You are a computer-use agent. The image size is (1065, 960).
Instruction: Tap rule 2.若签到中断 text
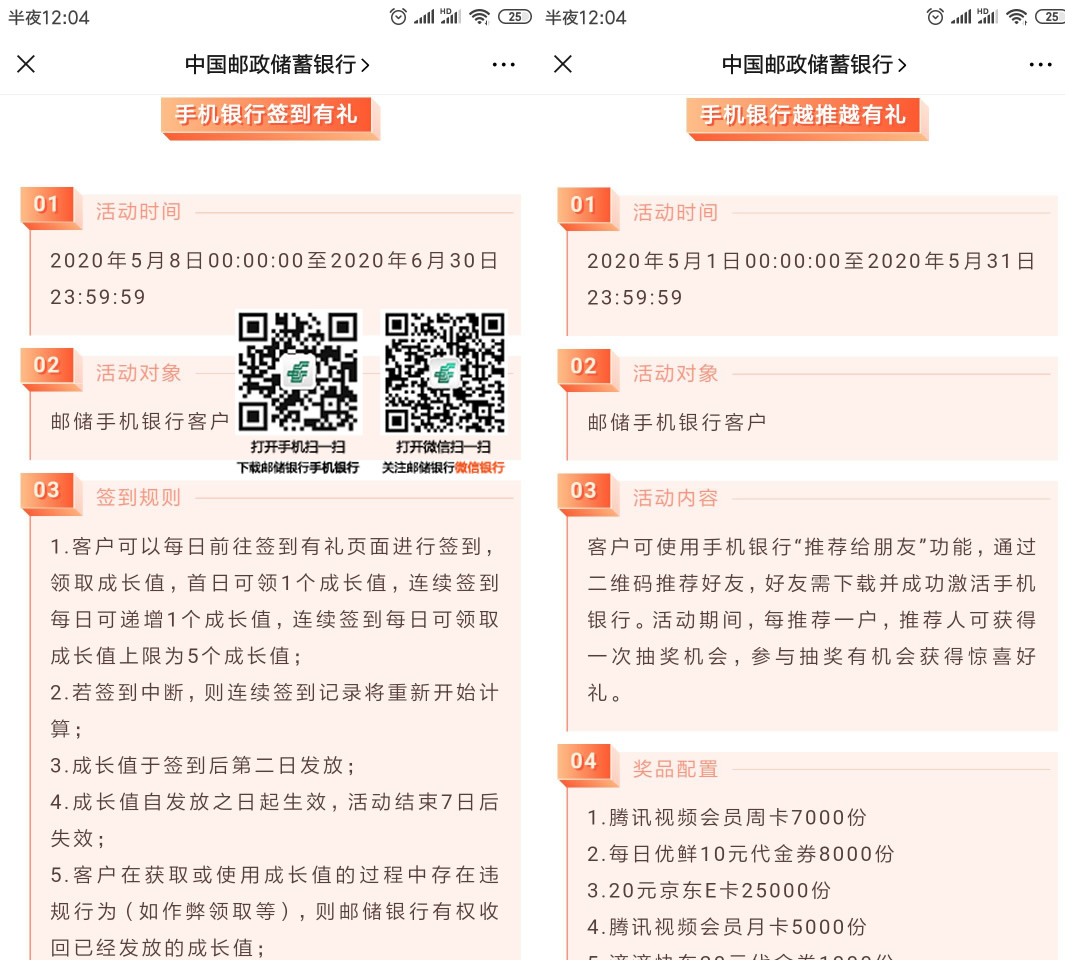click(x=274, y=710)
